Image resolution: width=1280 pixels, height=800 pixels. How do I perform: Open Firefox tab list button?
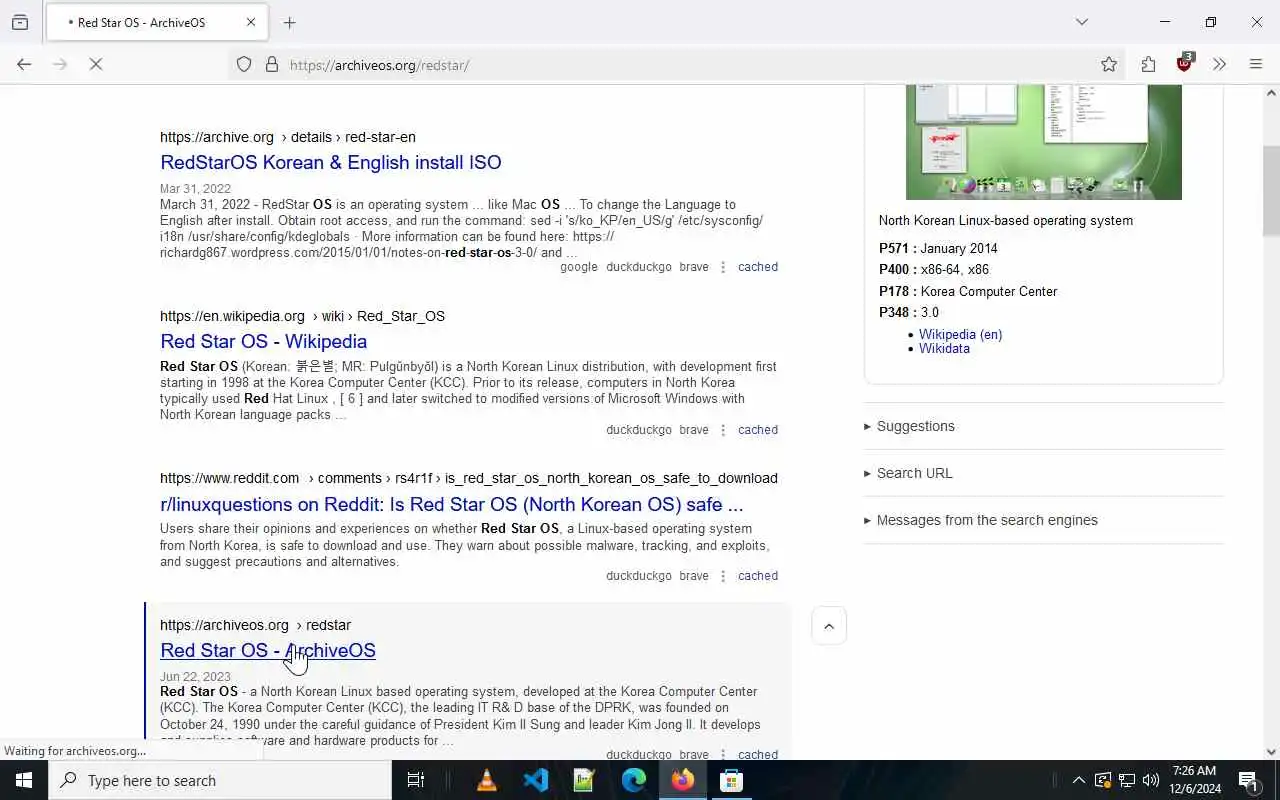coord(20,22)
